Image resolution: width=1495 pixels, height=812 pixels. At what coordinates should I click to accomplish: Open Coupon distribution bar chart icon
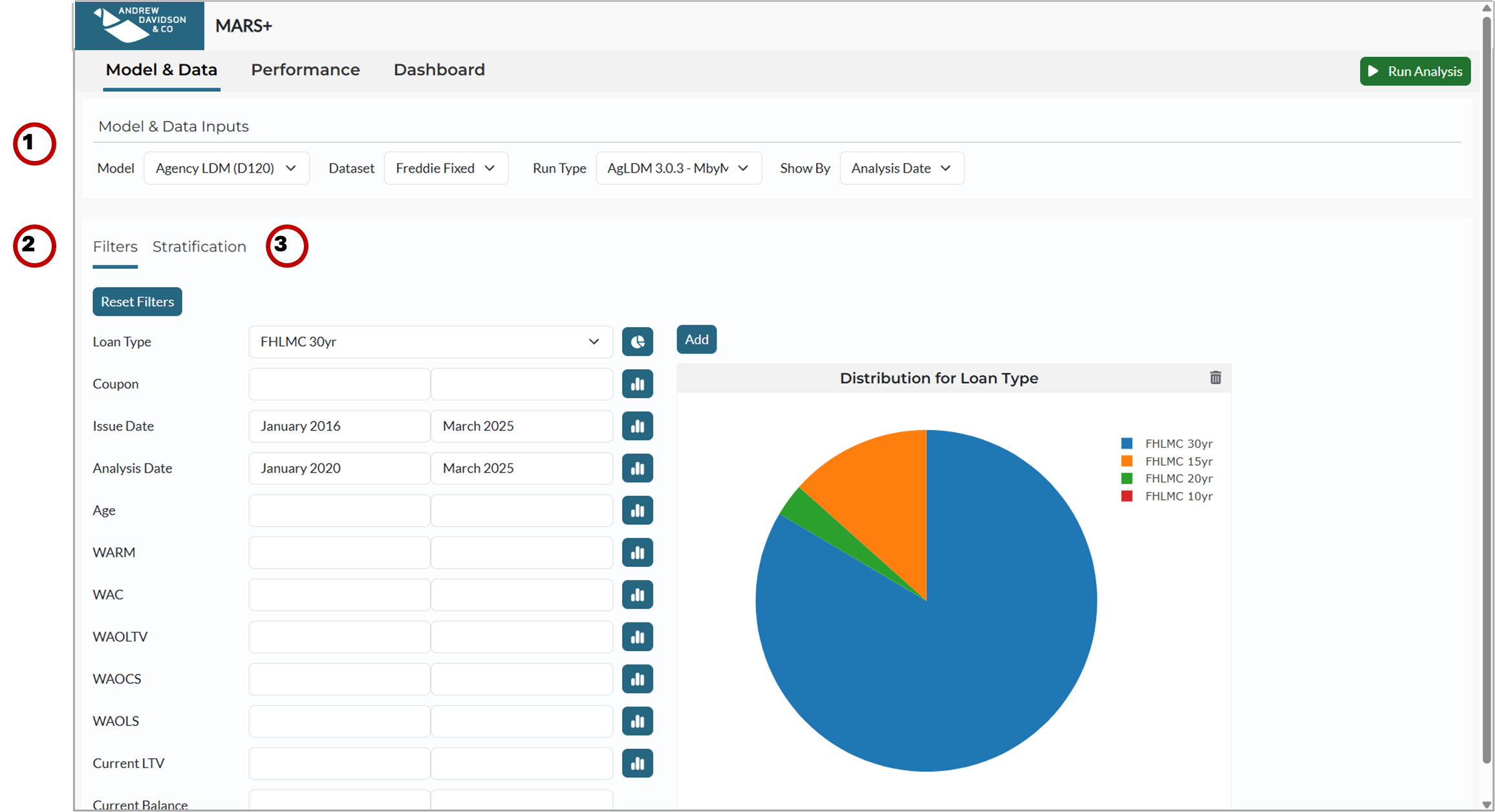(x=638, y=384)
